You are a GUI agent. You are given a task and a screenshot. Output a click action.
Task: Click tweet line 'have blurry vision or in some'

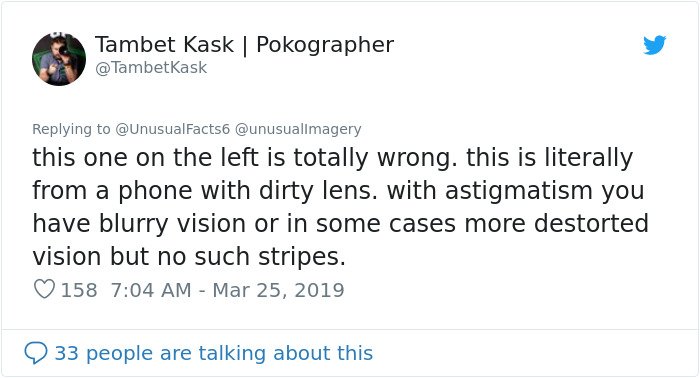(x=340, y=223)
